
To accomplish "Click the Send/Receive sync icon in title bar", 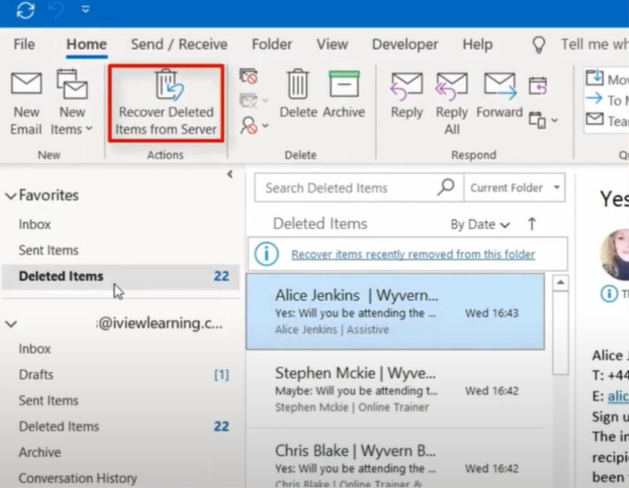I will click(x=26, y=10).
